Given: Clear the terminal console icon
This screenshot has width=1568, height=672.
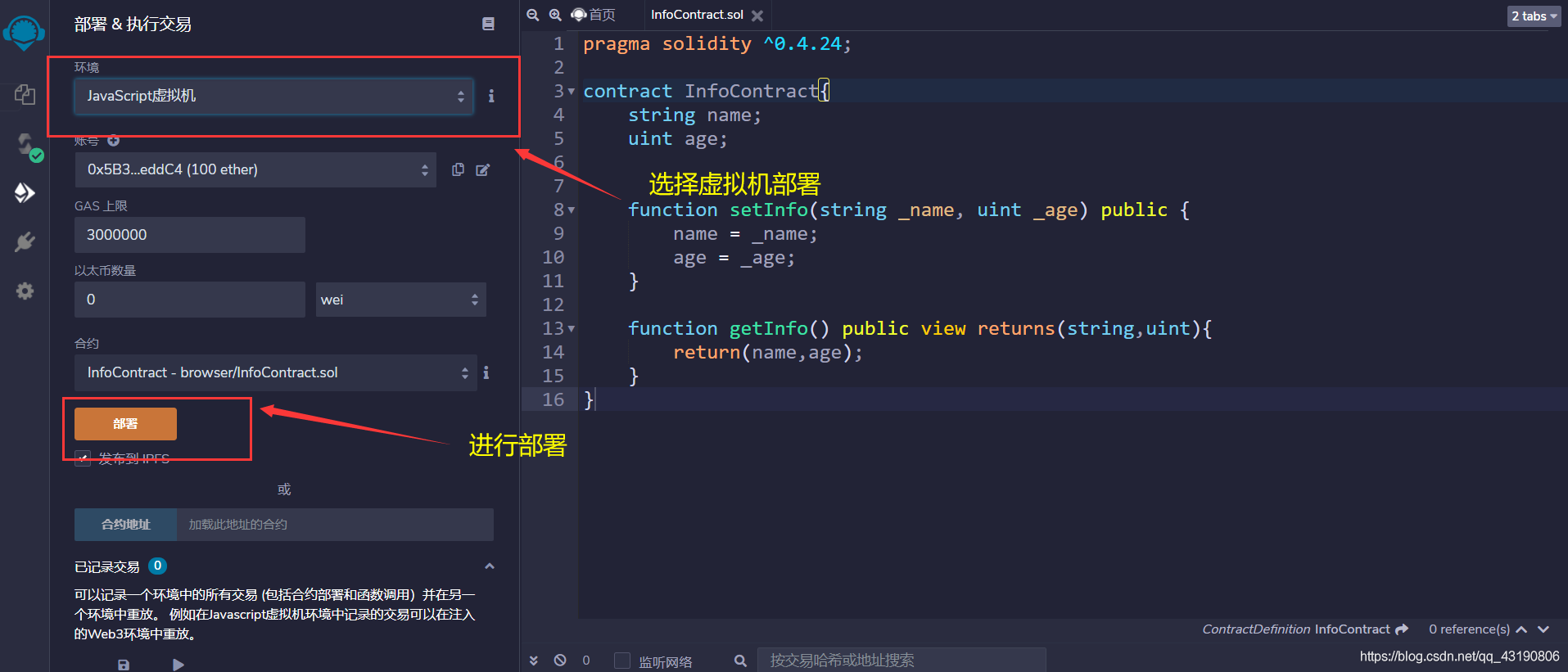Looking at the screenshot, I should click(x=560, y=660).
